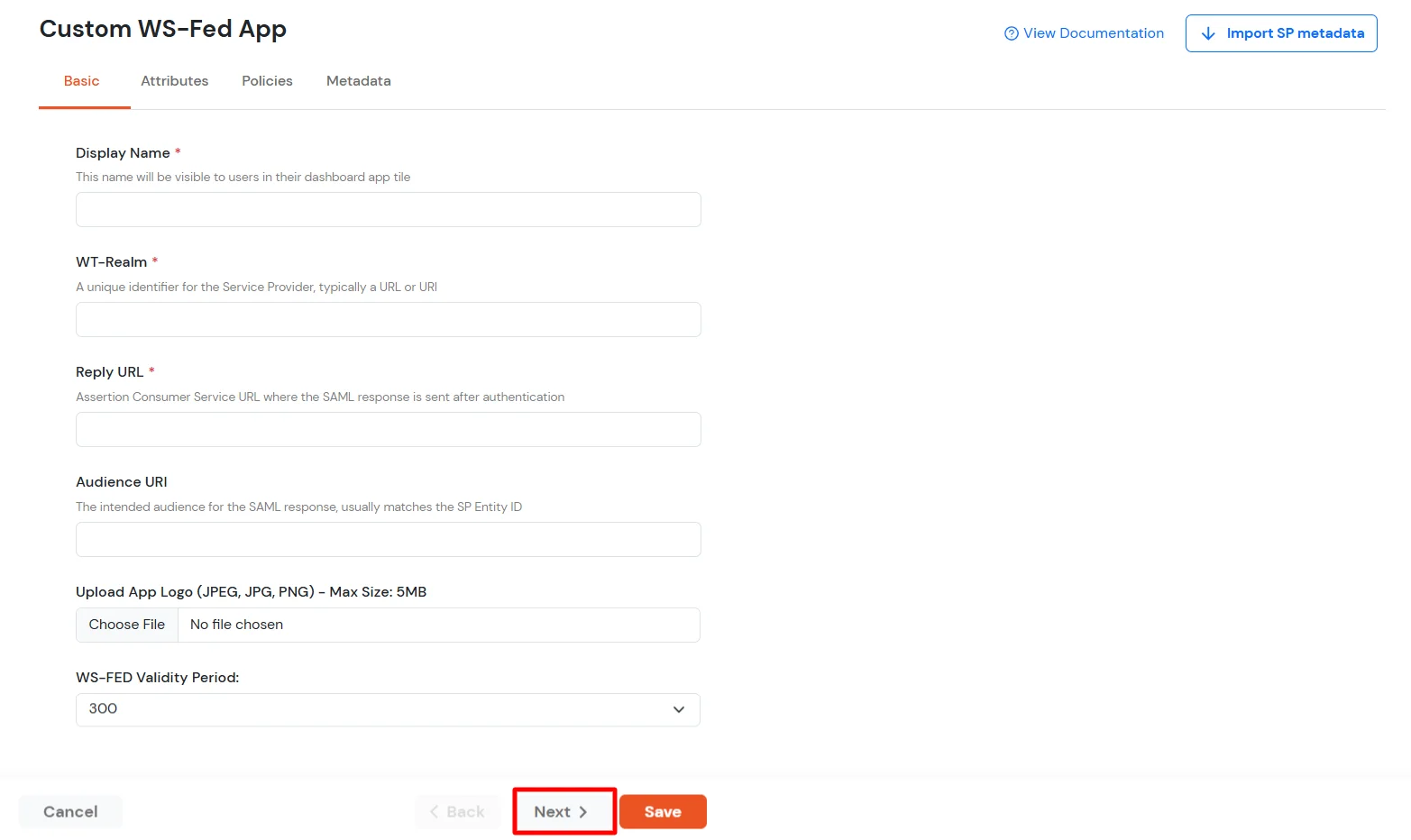The width and height of the screenshot is (1411, 840).
Task: Select the Metadata tab
Action: (x=358, y=81)
